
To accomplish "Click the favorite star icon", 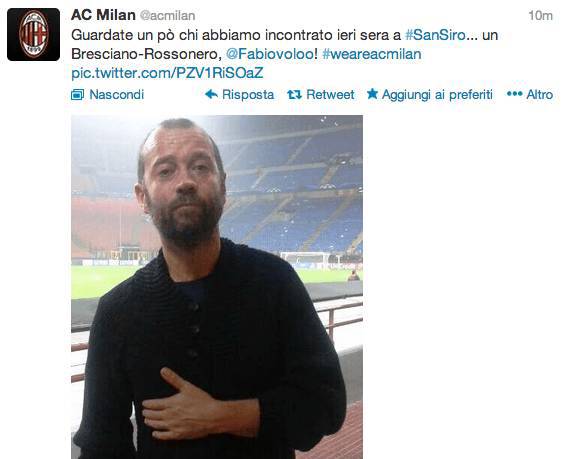I will coord(372,94).
